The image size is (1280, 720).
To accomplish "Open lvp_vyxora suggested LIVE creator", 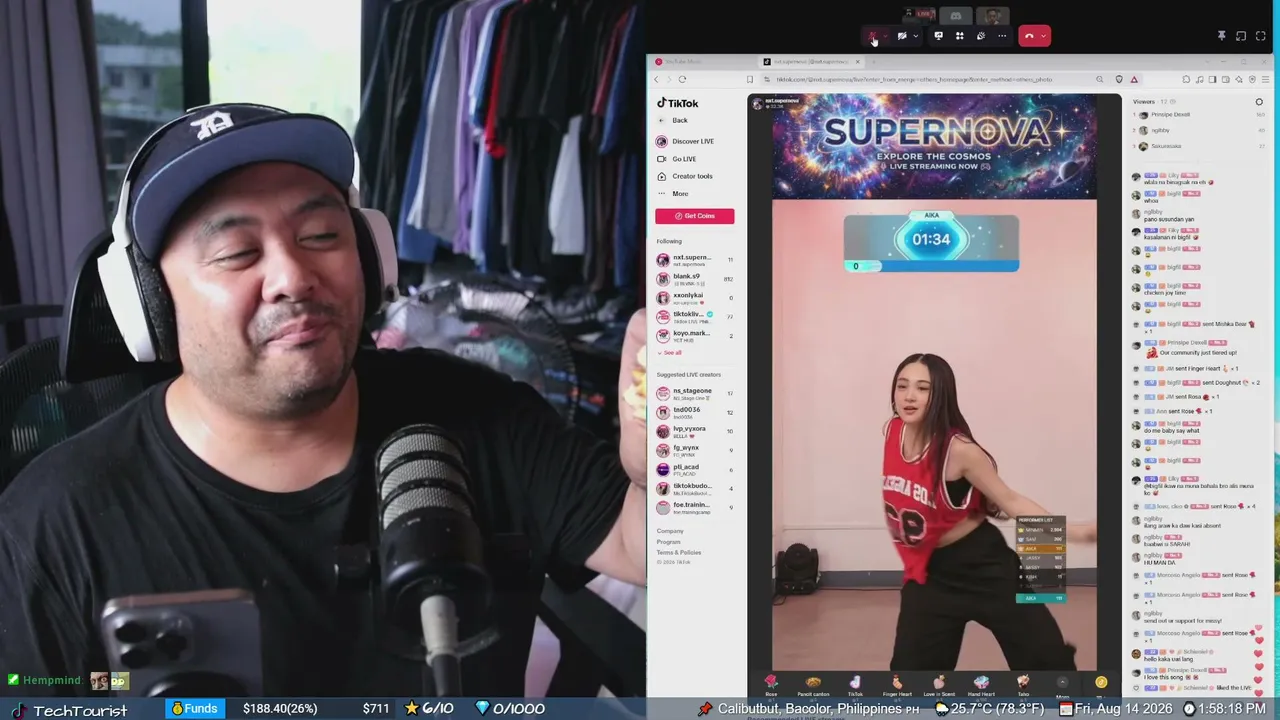I will point(694,431).
